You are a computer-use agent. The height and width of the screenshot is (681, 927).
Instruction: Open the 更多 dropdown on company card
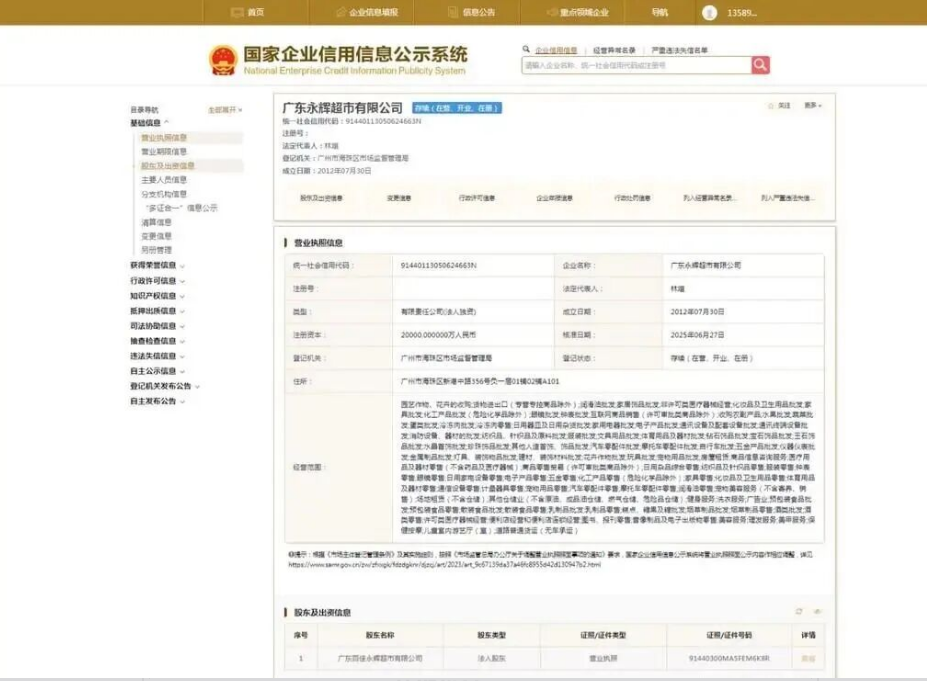click(x=813, y=106)
